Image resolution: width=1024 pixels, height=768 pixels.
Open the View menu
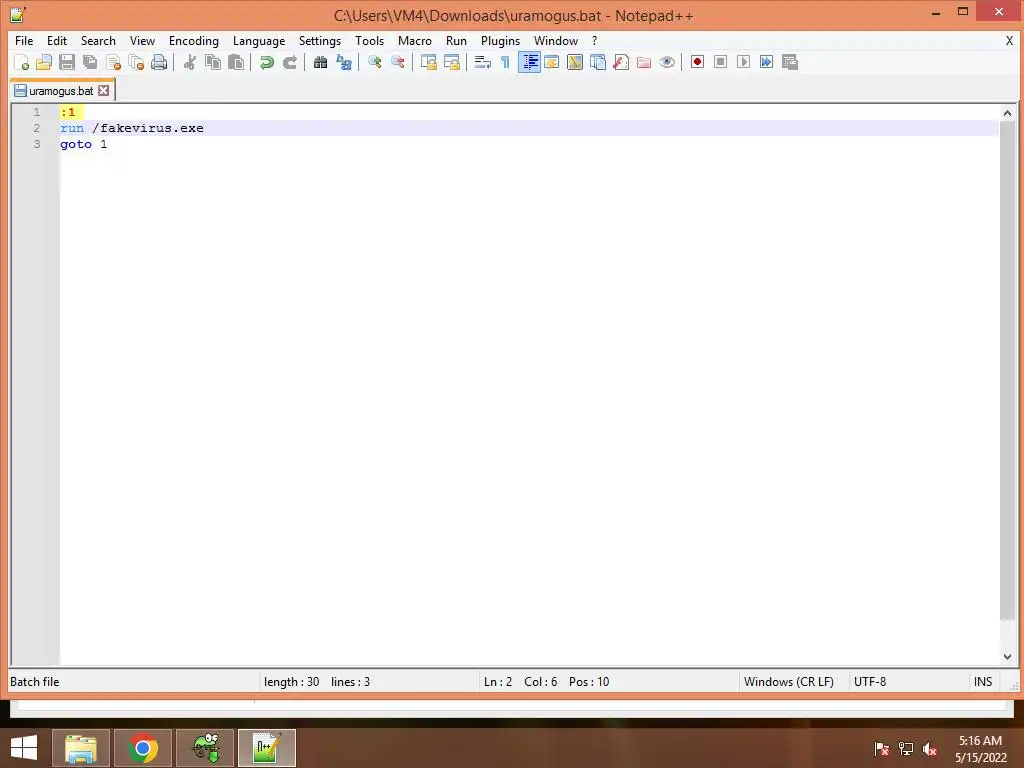142,40
